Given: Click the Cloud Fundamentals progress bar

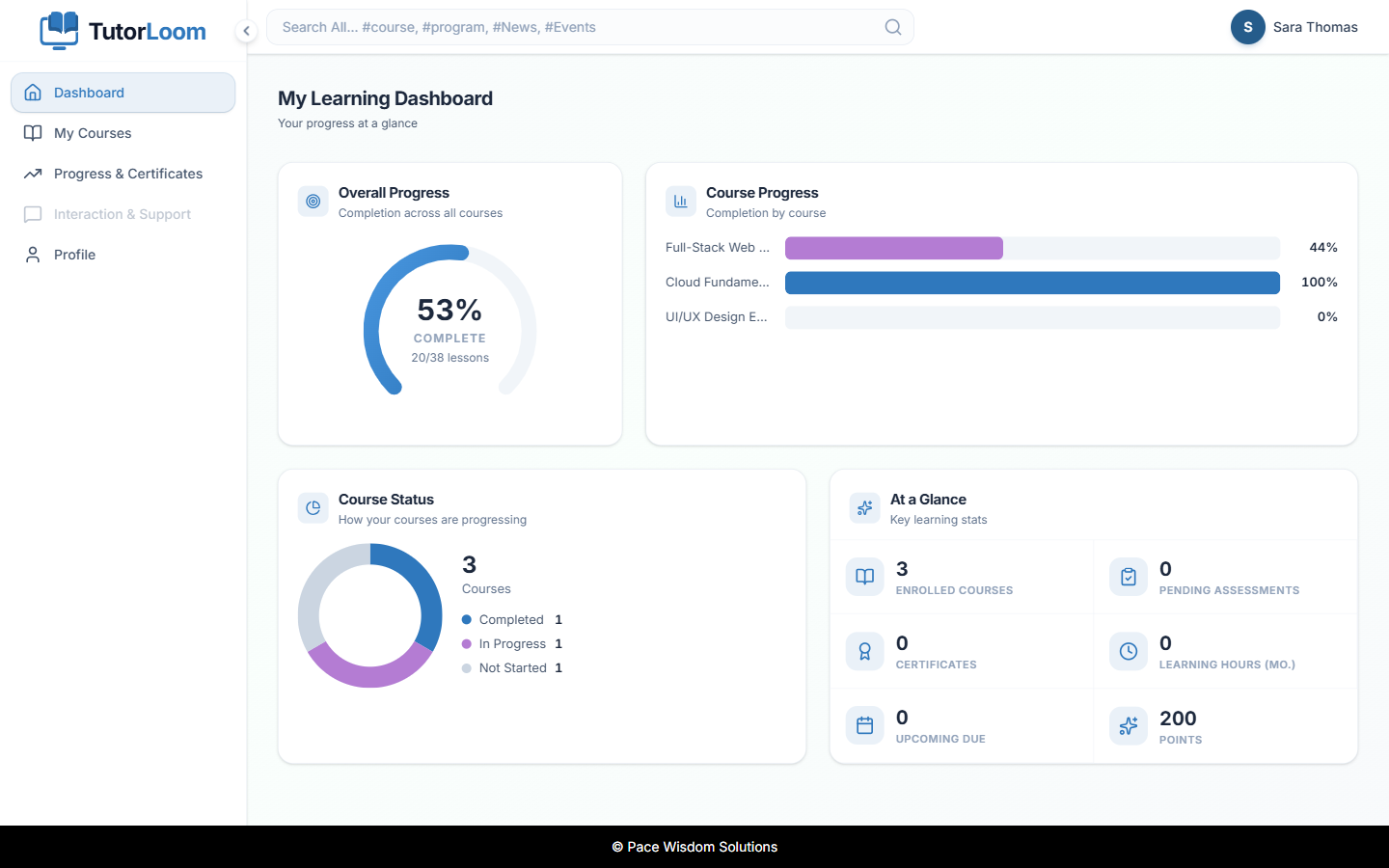Looking at the screenshot, I should point(1032,283).
